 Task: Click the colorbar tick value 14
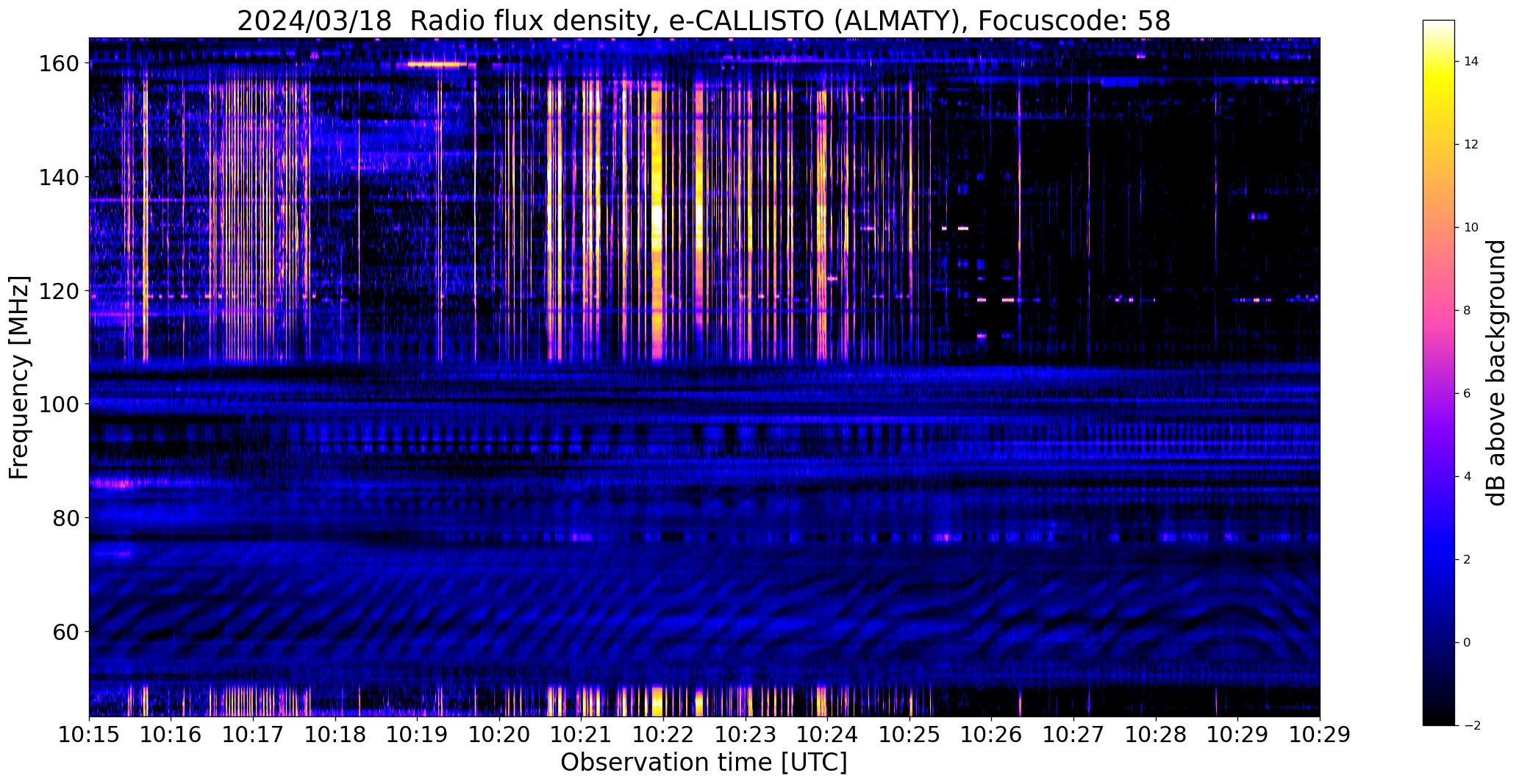[x=1471, y=62]
